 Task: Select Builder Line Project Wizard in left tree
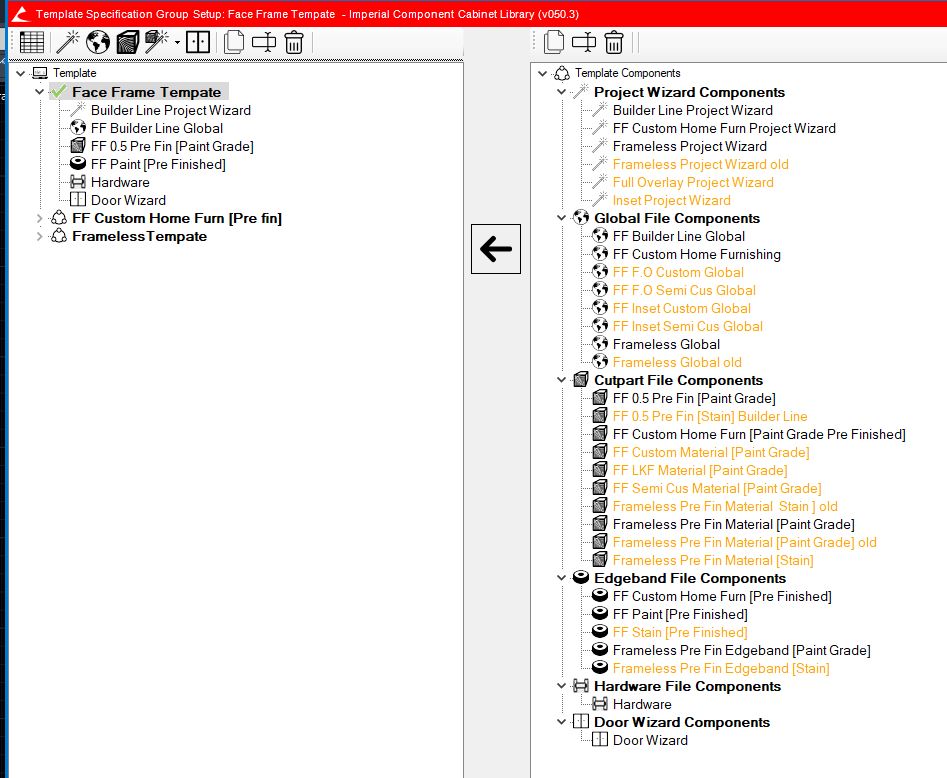click(171, 110)
